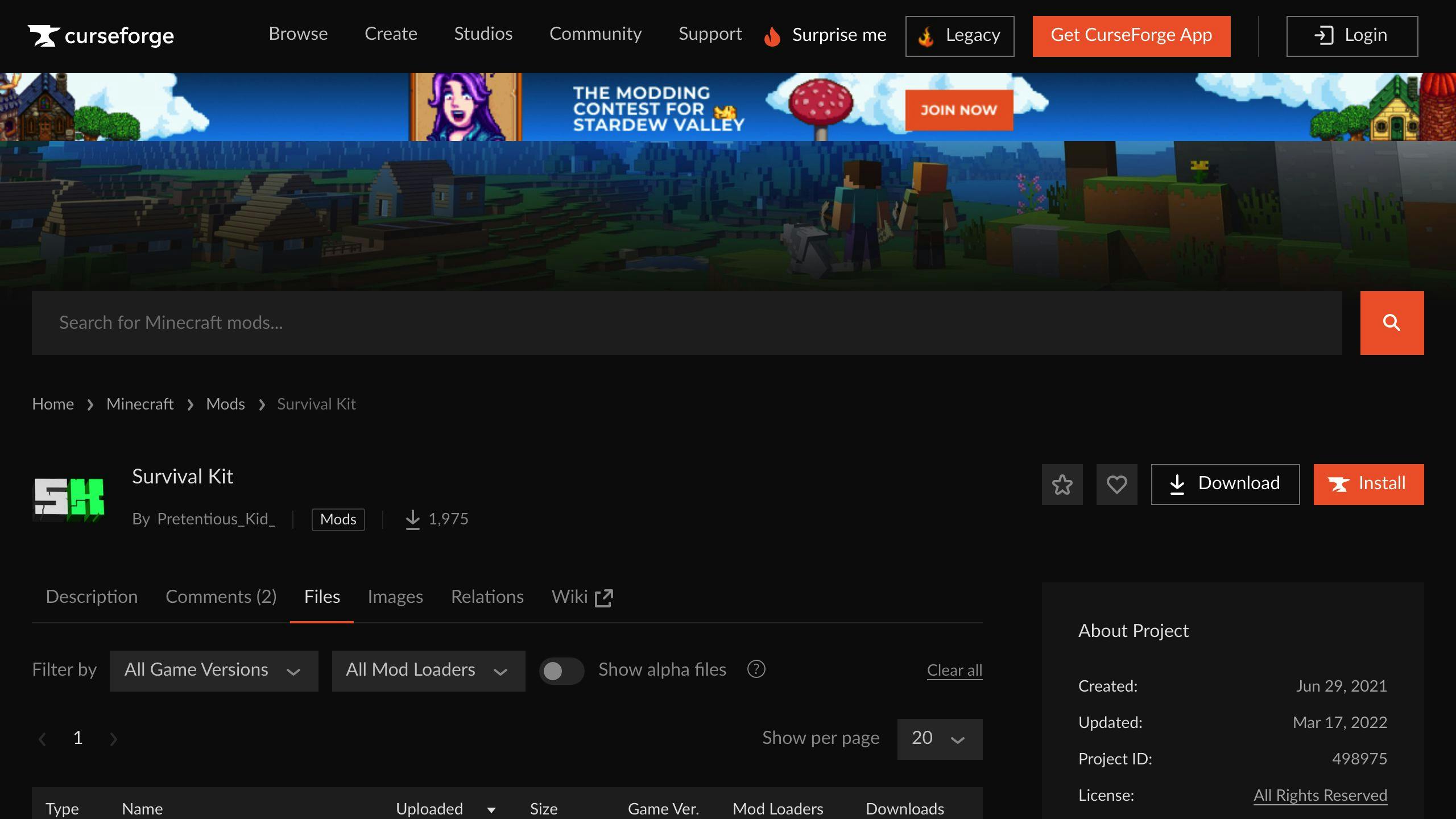Go to next page arrow

click(x=113, y=739)
